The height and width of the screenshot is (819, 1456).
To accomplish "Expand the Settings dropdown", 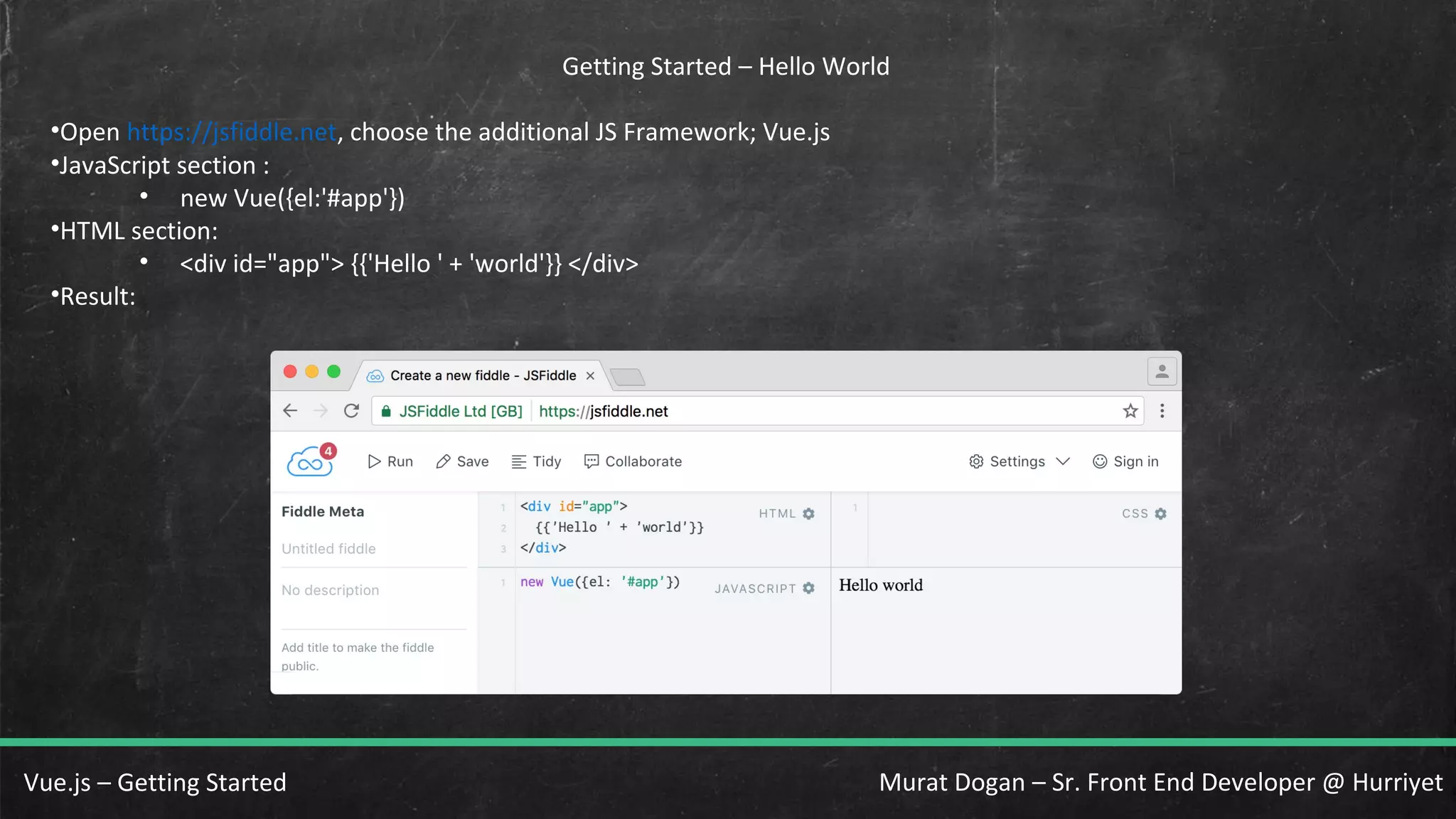I will (x=1019, y=461).
